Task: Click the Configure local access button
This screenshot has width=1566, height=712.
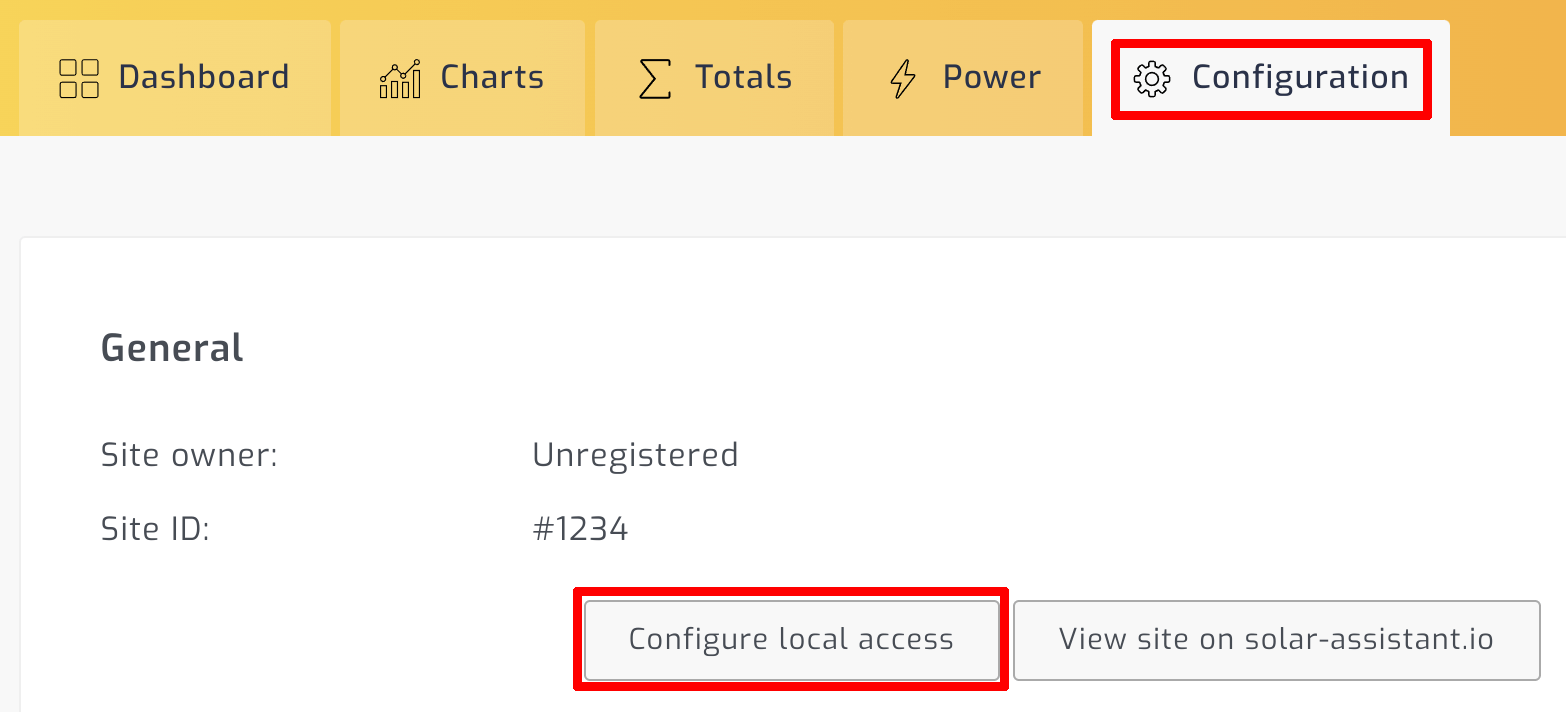Action: pyautogui.click(x=790, y=639)
